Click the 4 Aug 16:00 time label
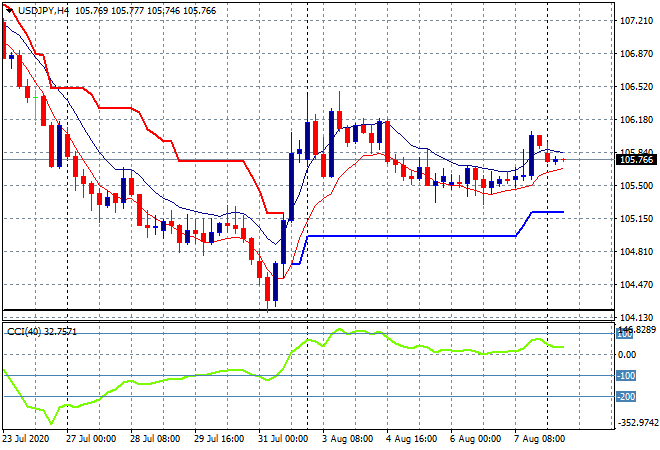The width and height of the screenshot is (660, 450). (x=412, y=439)
